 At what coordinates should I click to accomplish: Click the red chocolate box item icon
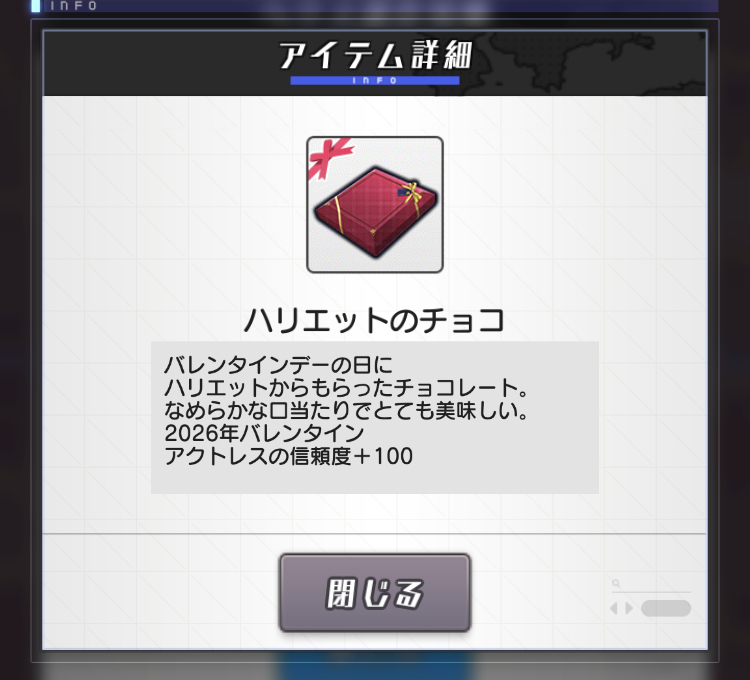pos(375,205)
